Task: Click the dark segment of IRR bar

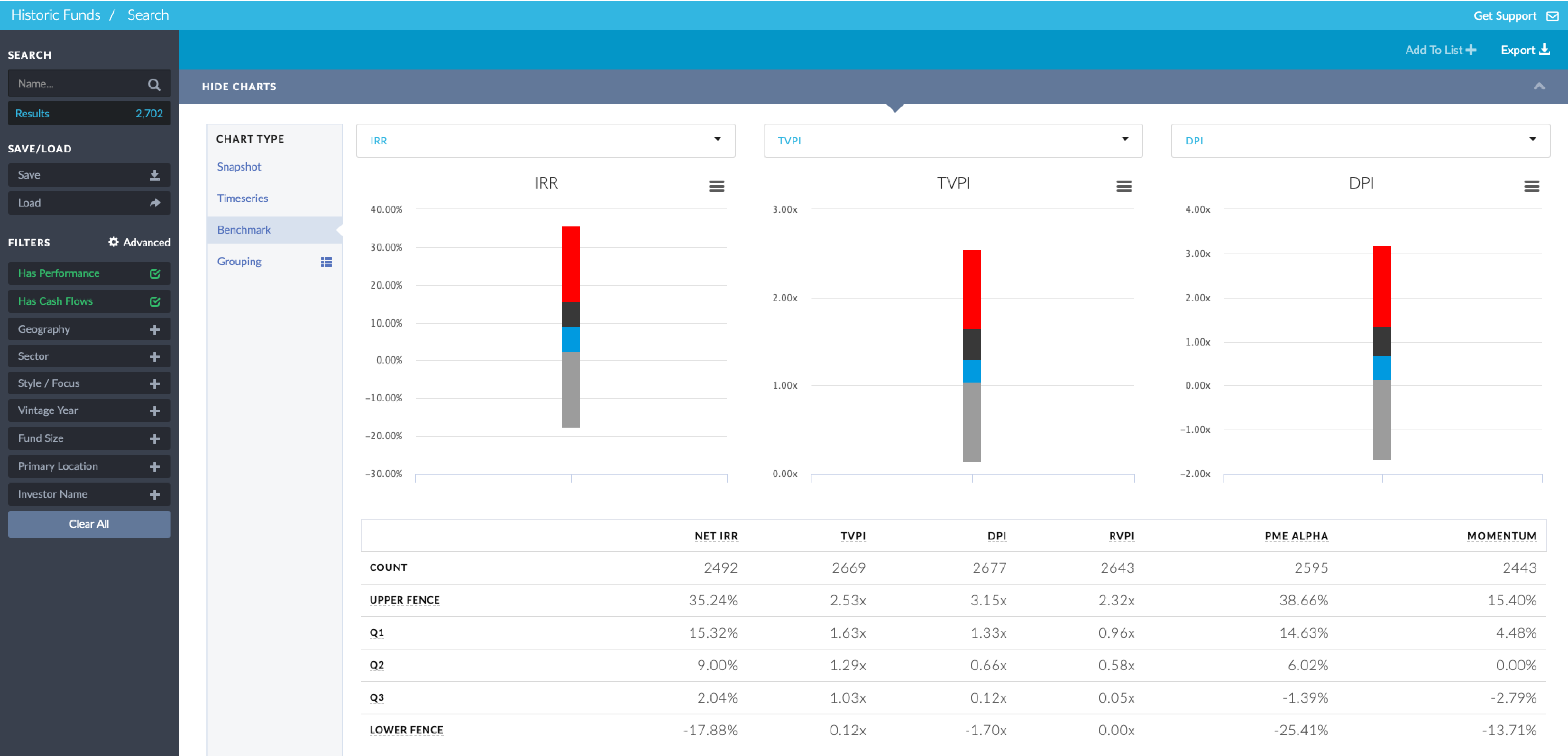Action: [570, 314]
